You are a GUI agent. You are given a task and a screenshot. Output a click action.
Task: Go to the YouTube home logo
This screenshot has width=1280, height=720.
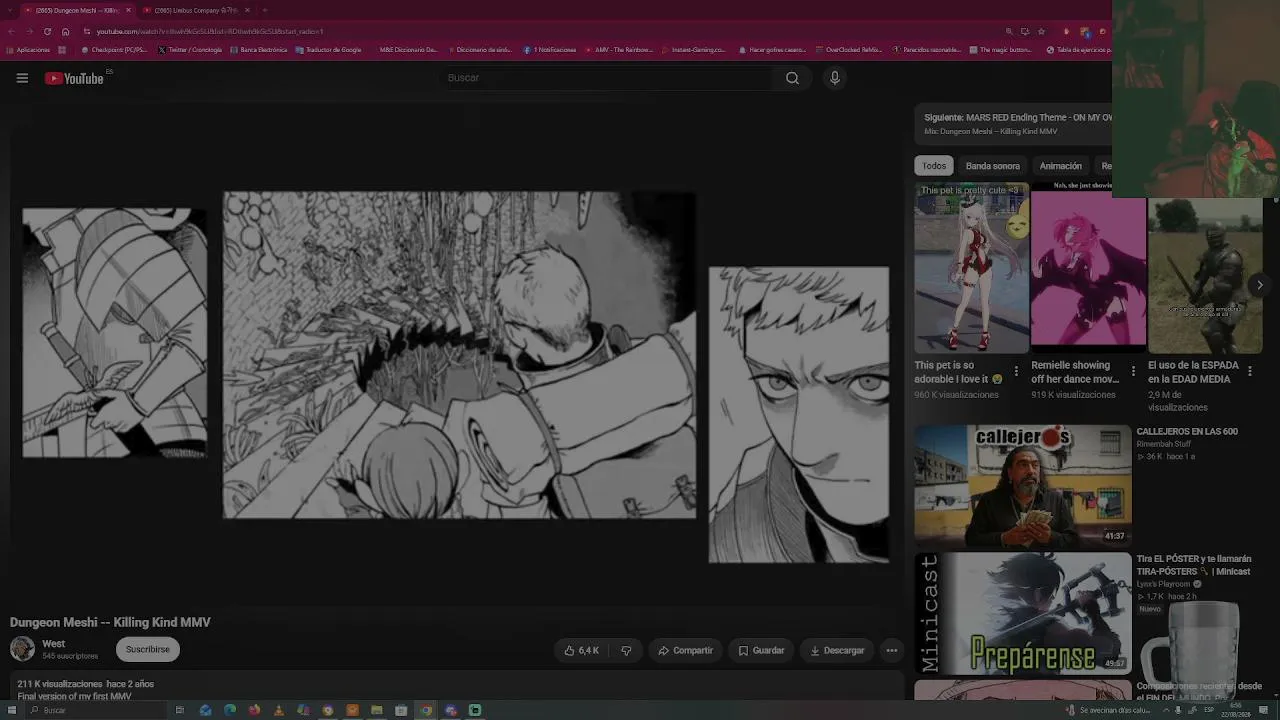pos(75,78)
